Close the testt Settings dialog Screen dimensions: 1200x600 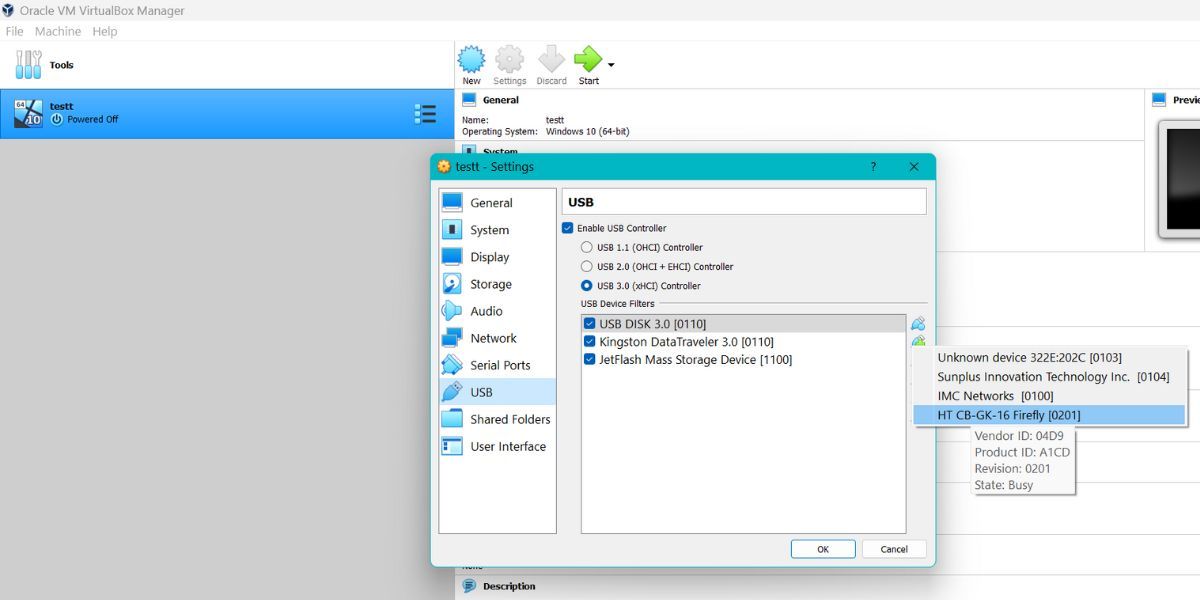pos(914,167)
